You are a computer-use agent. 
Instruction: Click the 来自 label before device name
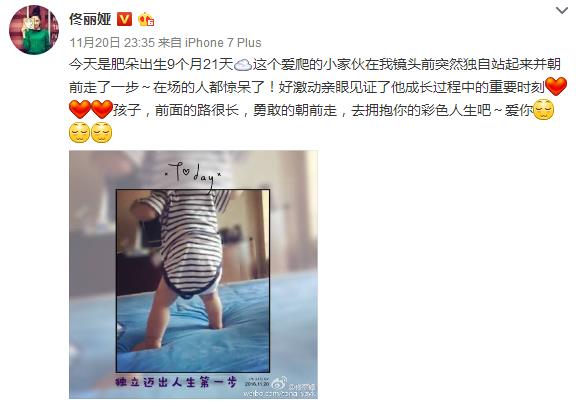[170, 43]
